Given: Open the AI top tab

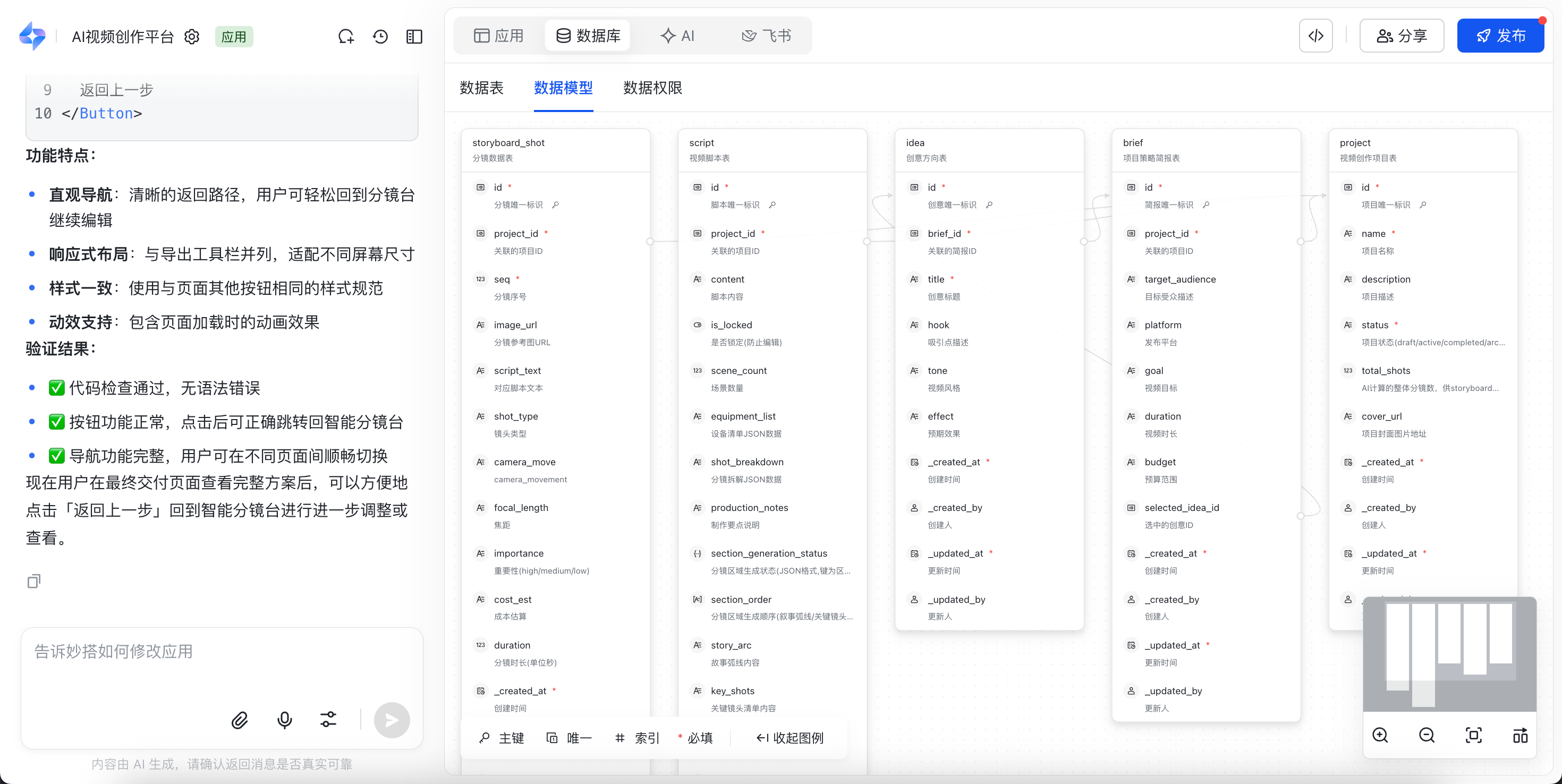Looking at the screenshot, I should (677, 36).
